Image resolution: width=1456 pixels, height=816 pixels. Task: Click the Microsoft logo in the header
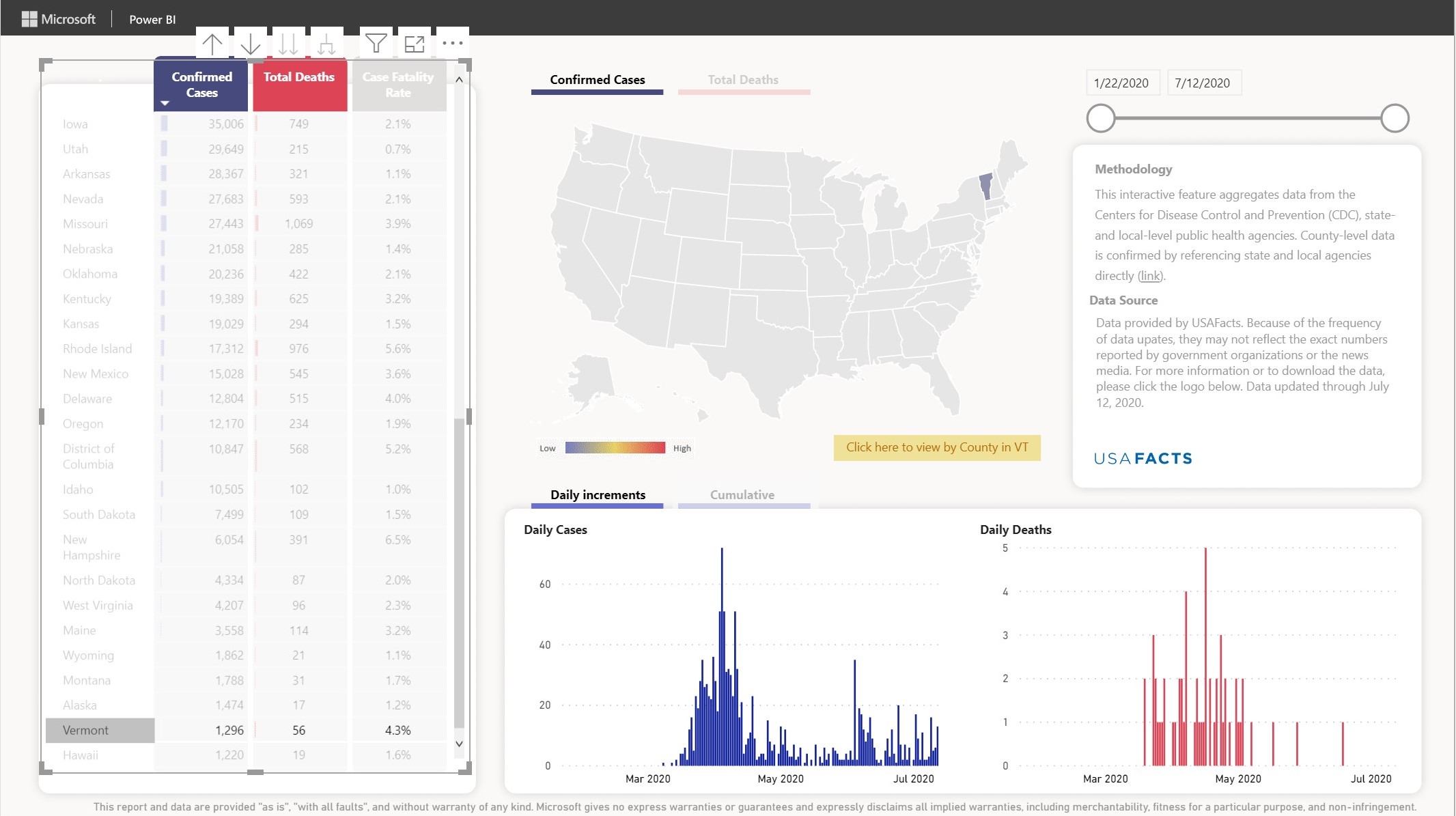point(58,19)
